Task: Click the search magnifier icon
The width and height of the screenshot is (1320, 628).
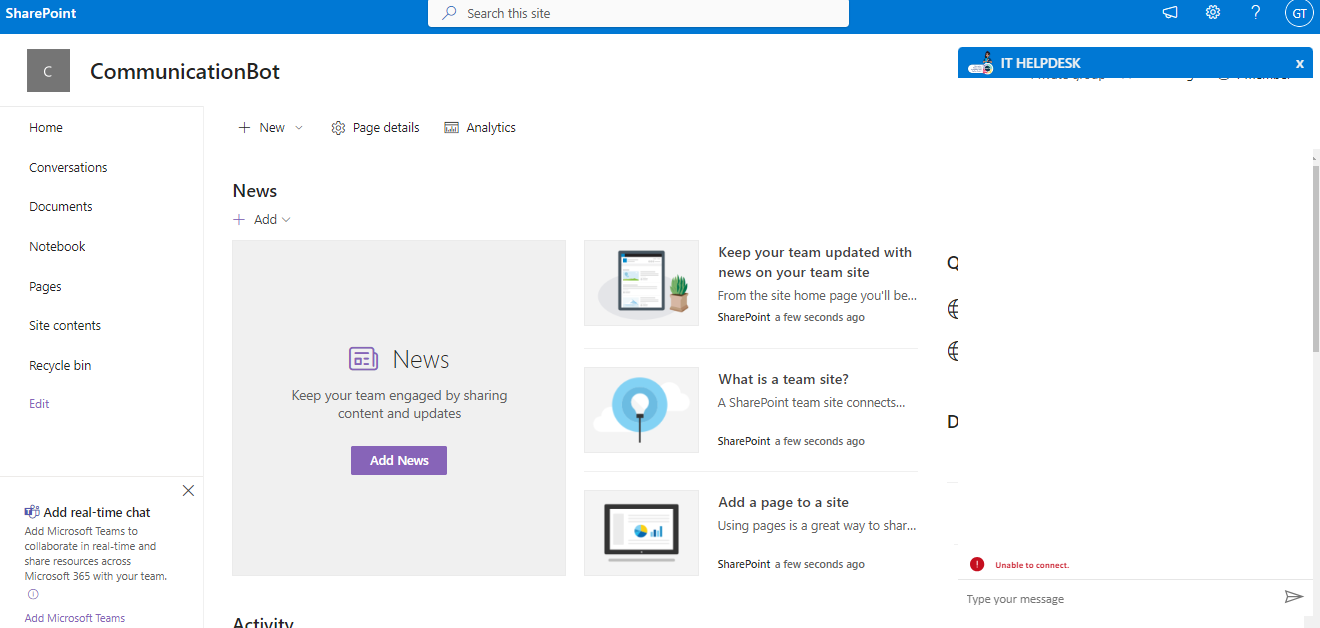Action: click(x=450, y=13)
